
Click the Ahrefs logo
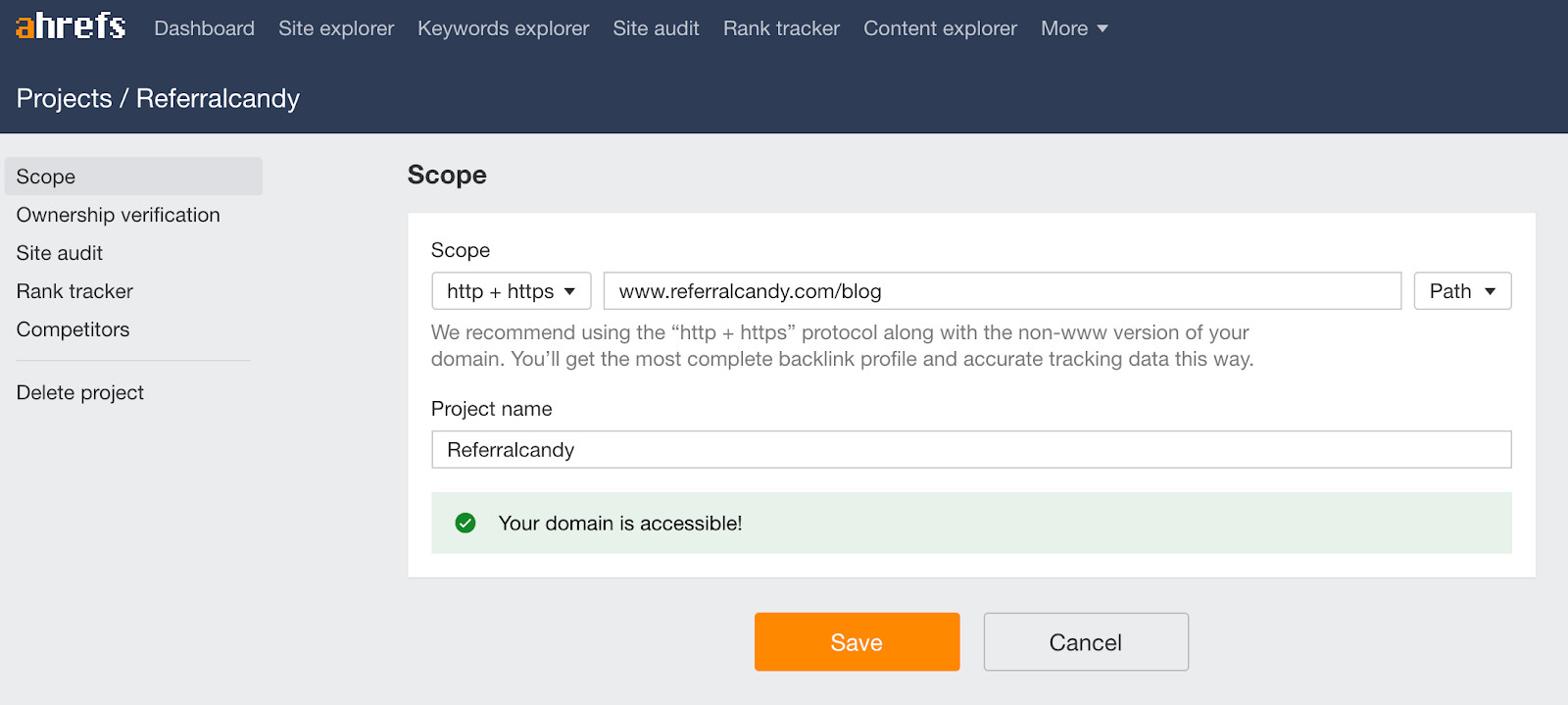pos(71,26)
